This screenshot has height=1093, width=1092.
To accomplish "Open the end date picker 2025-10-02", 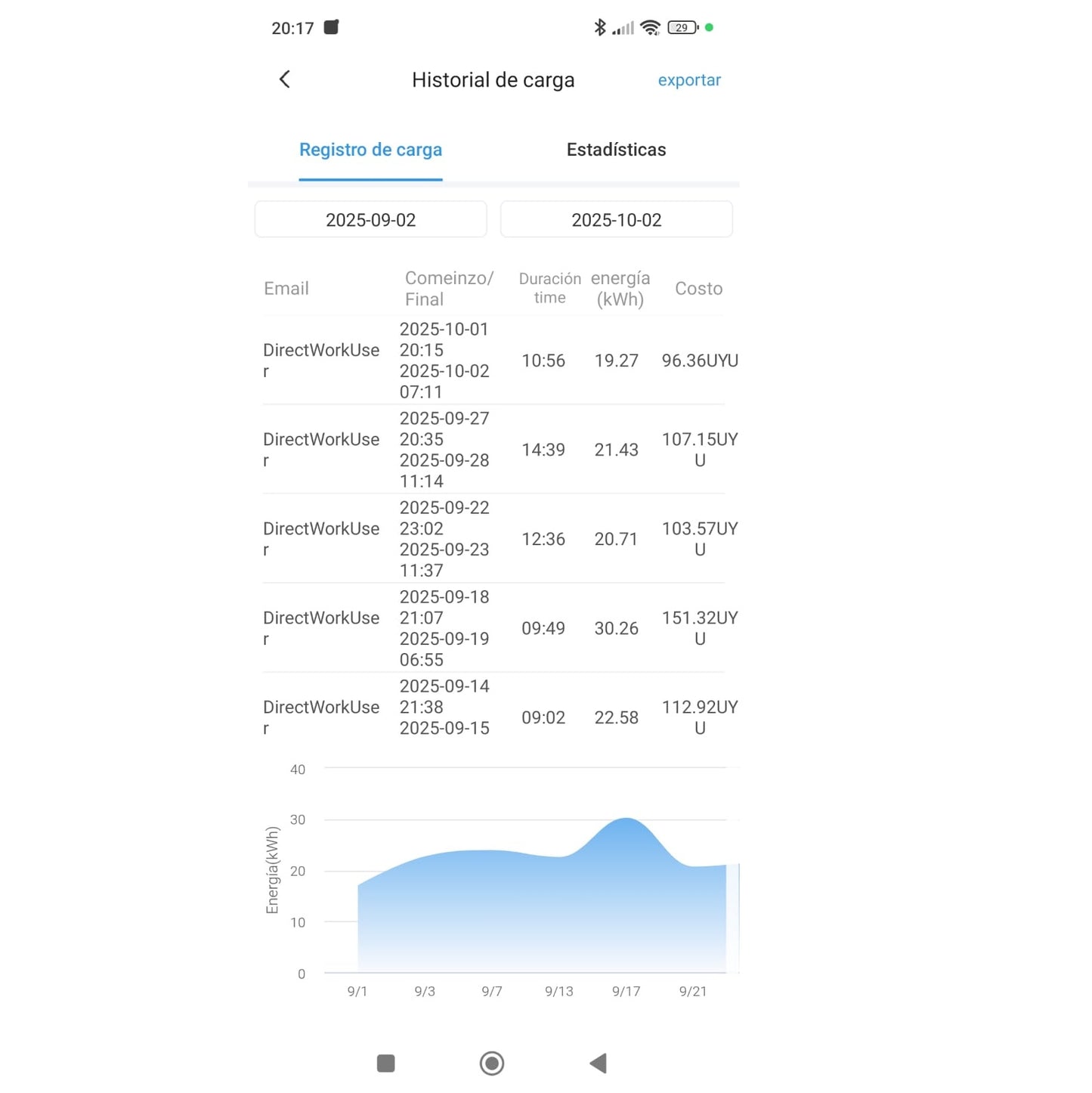I will 616,220.
